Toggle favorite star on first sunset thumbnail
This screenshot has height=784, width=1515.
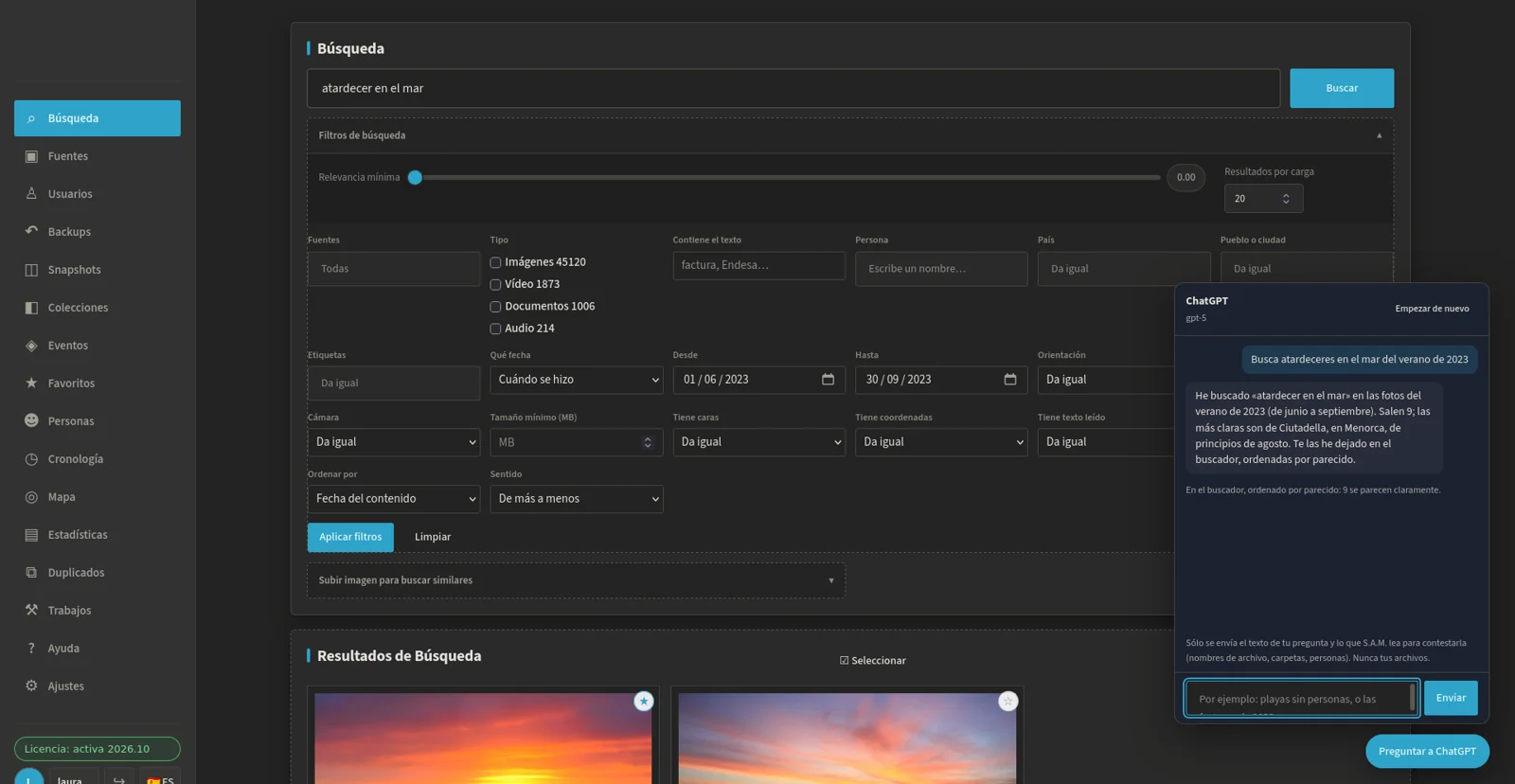[644, 701]
